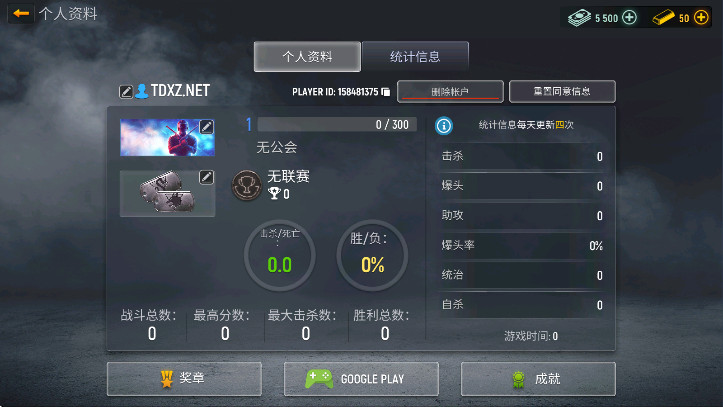Click the 删除帐户 delete account button
The width and height of the screenshot is (723, 407).
(450, 91)
